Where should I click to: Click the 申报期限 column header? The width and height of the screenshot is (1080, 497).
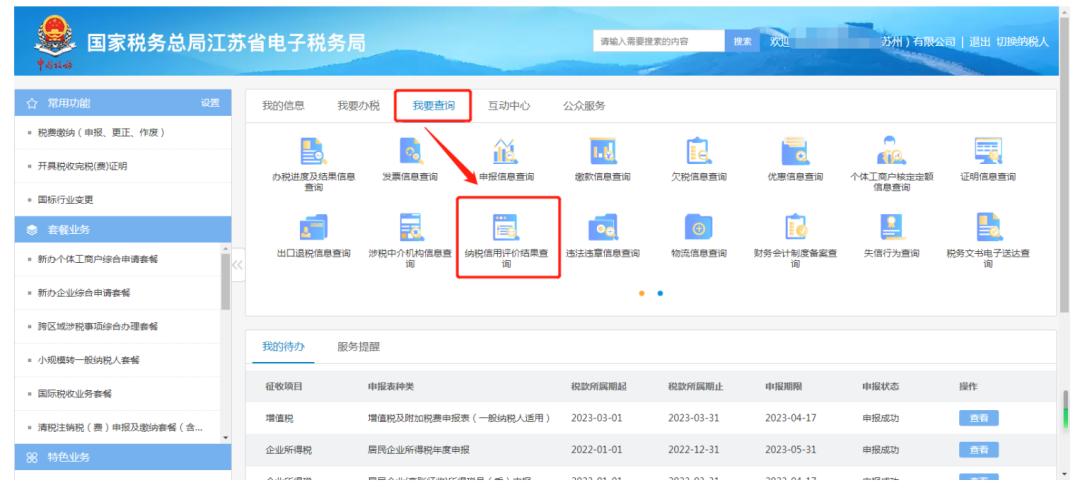click(783, 387)
